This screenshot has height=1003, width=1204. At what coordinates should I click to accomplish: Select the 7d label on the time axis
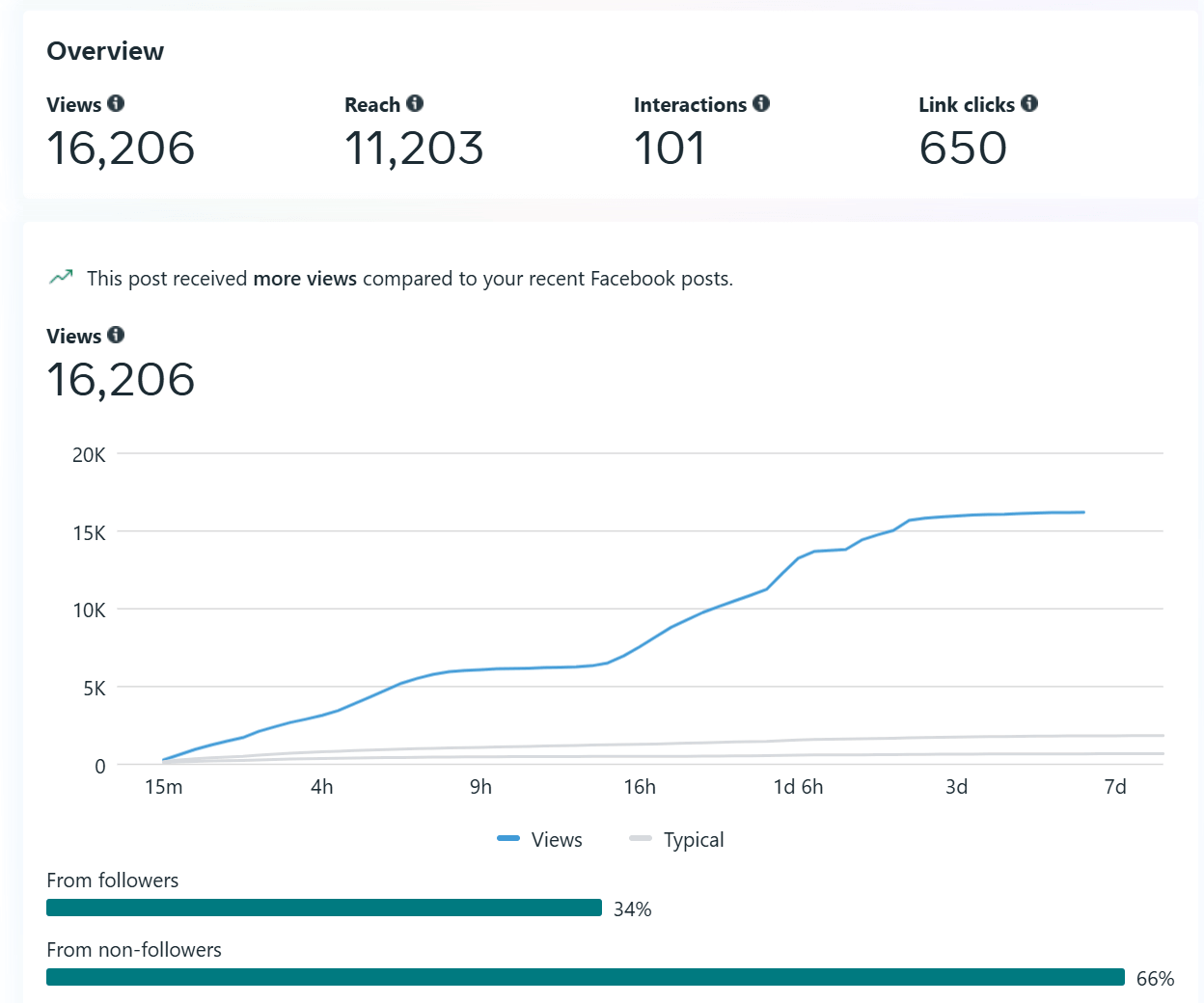1114,787
